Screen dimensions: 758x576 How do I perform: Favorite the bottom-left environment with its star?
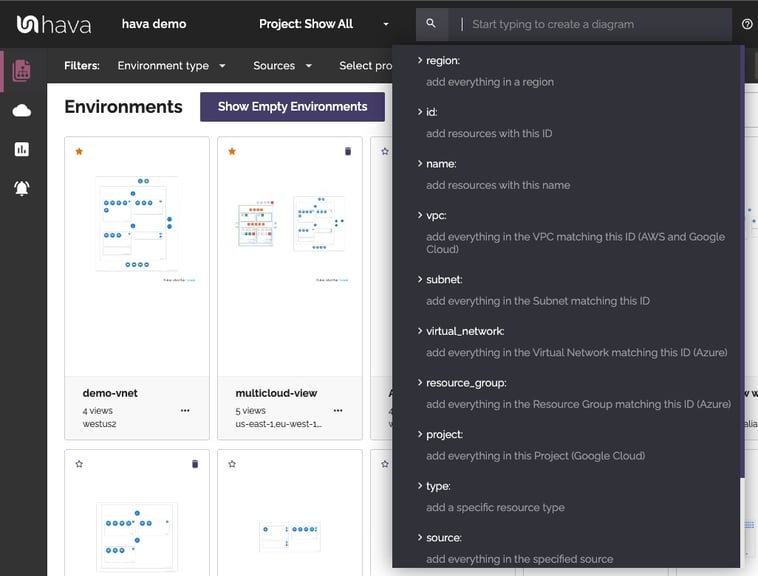(x=79, y=464)
